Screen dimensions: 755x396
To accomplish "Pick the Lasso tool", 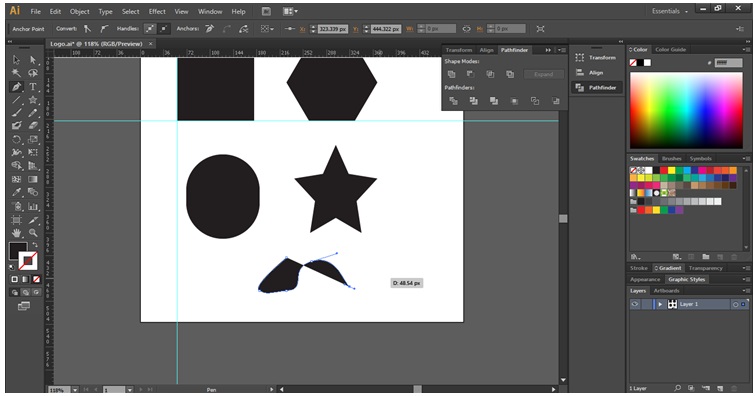I will click(33, 73).
